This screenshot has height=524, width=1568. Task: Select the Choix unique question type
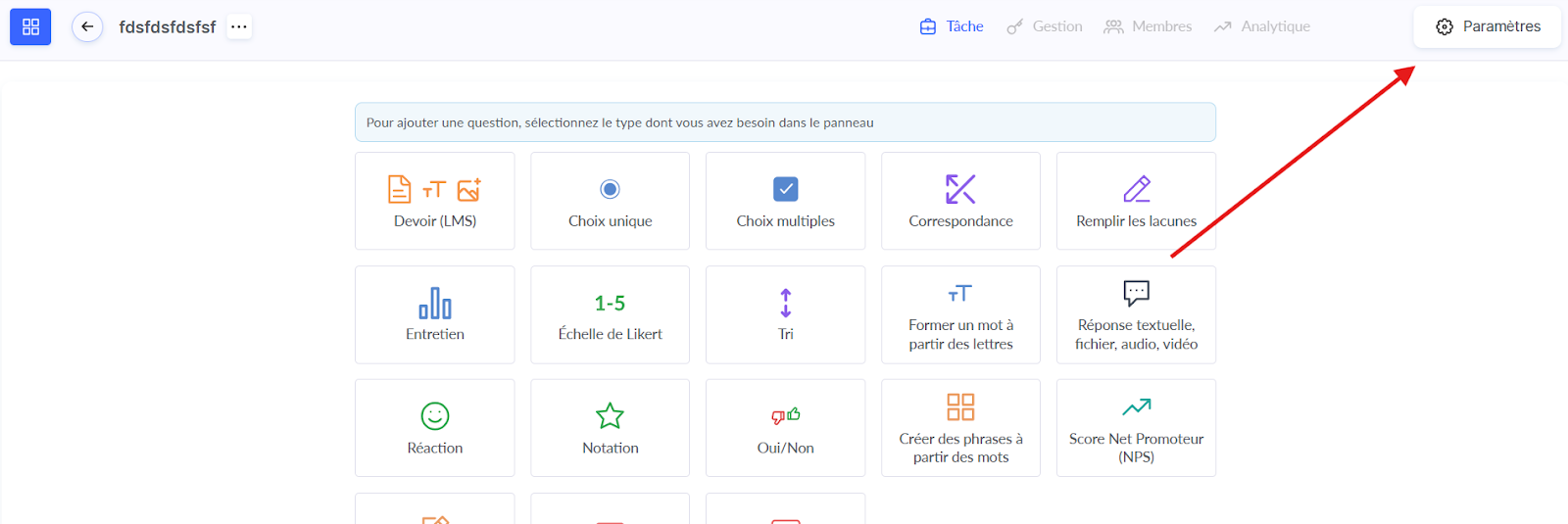pyautogui.click(x=610, y=201)
